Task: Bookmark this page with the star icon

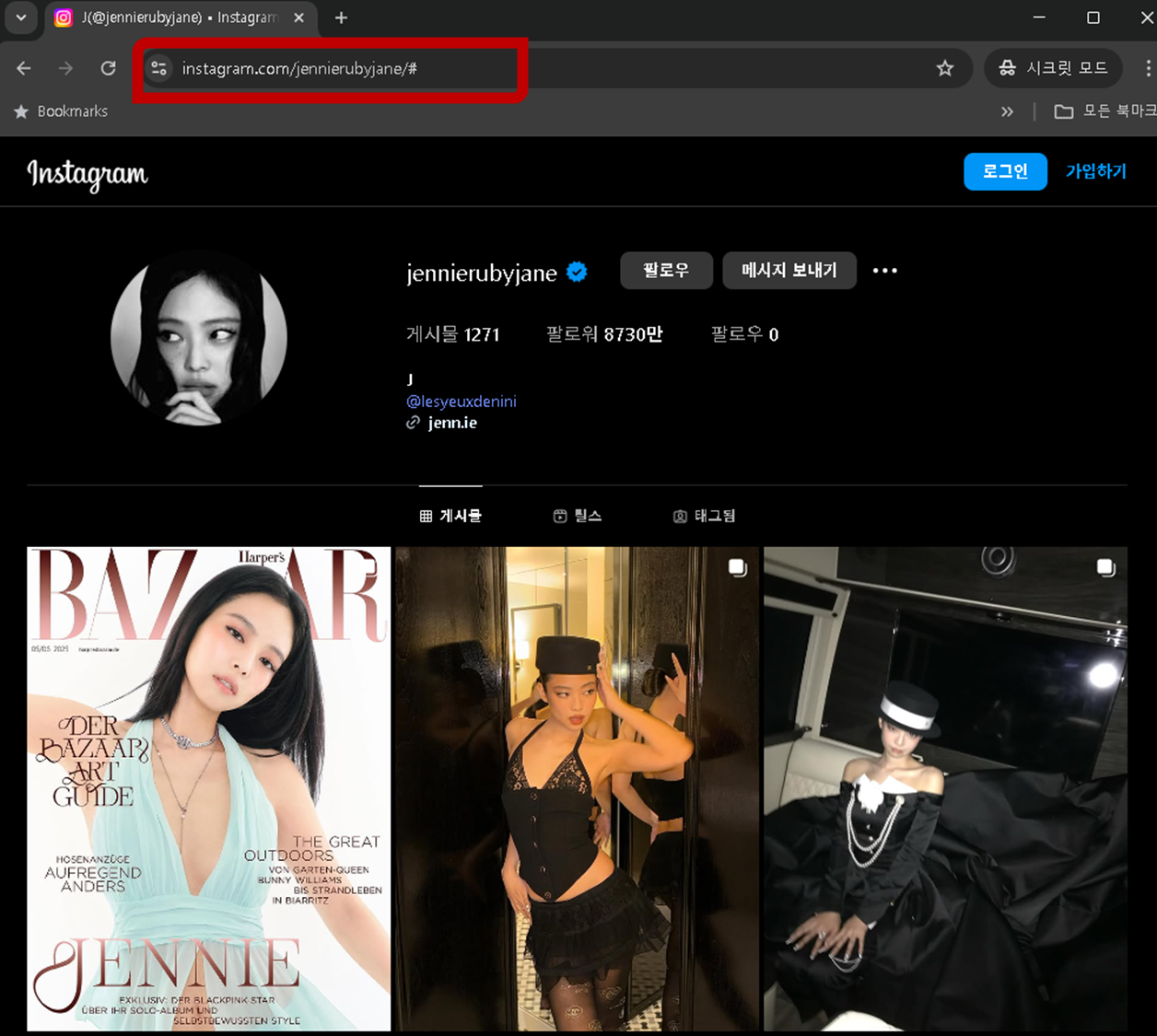Action: click(945, 68)
